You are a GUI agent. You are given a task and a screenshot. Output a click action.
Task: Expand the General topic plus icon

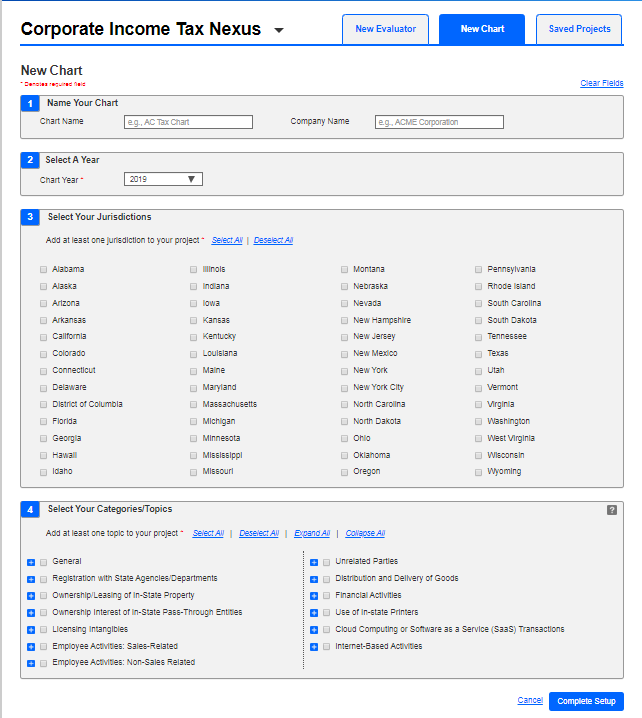(x=31, y=562)
